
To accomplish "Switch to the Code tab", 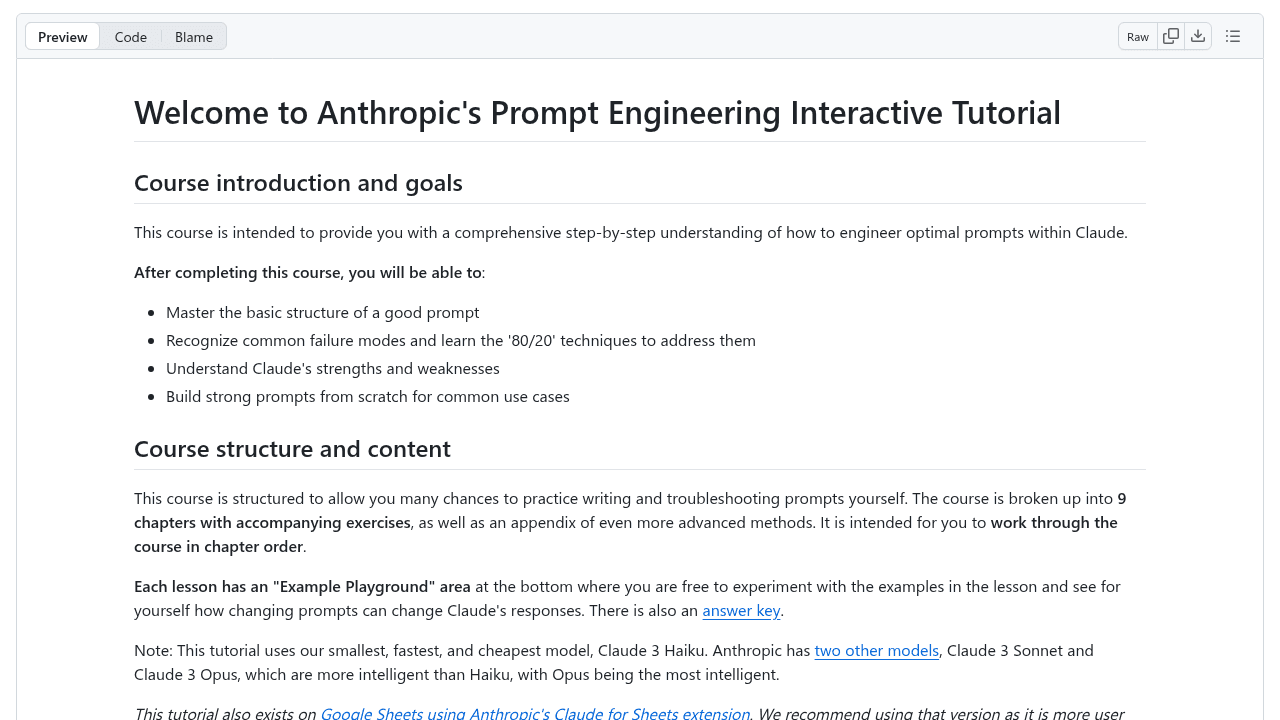I will (x=131, y=36).
